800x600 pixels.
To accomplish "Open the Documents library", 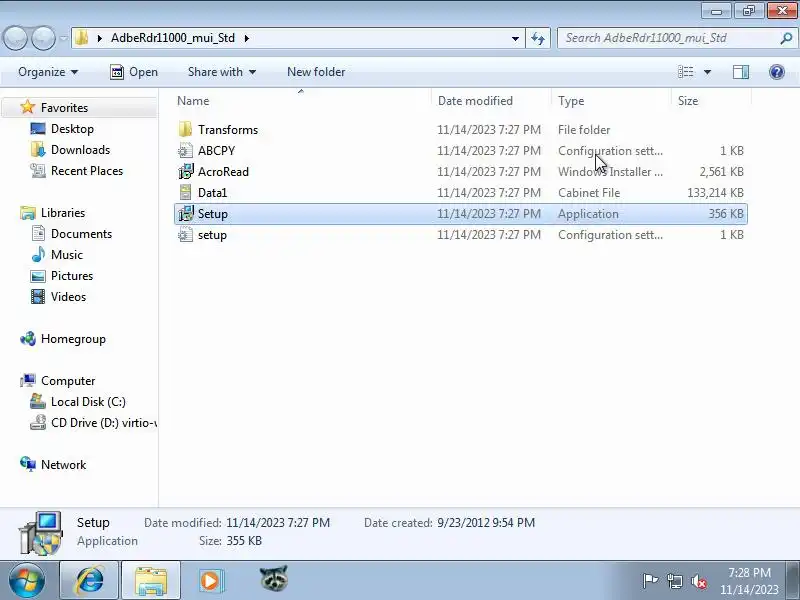I will tap(81, 234).
